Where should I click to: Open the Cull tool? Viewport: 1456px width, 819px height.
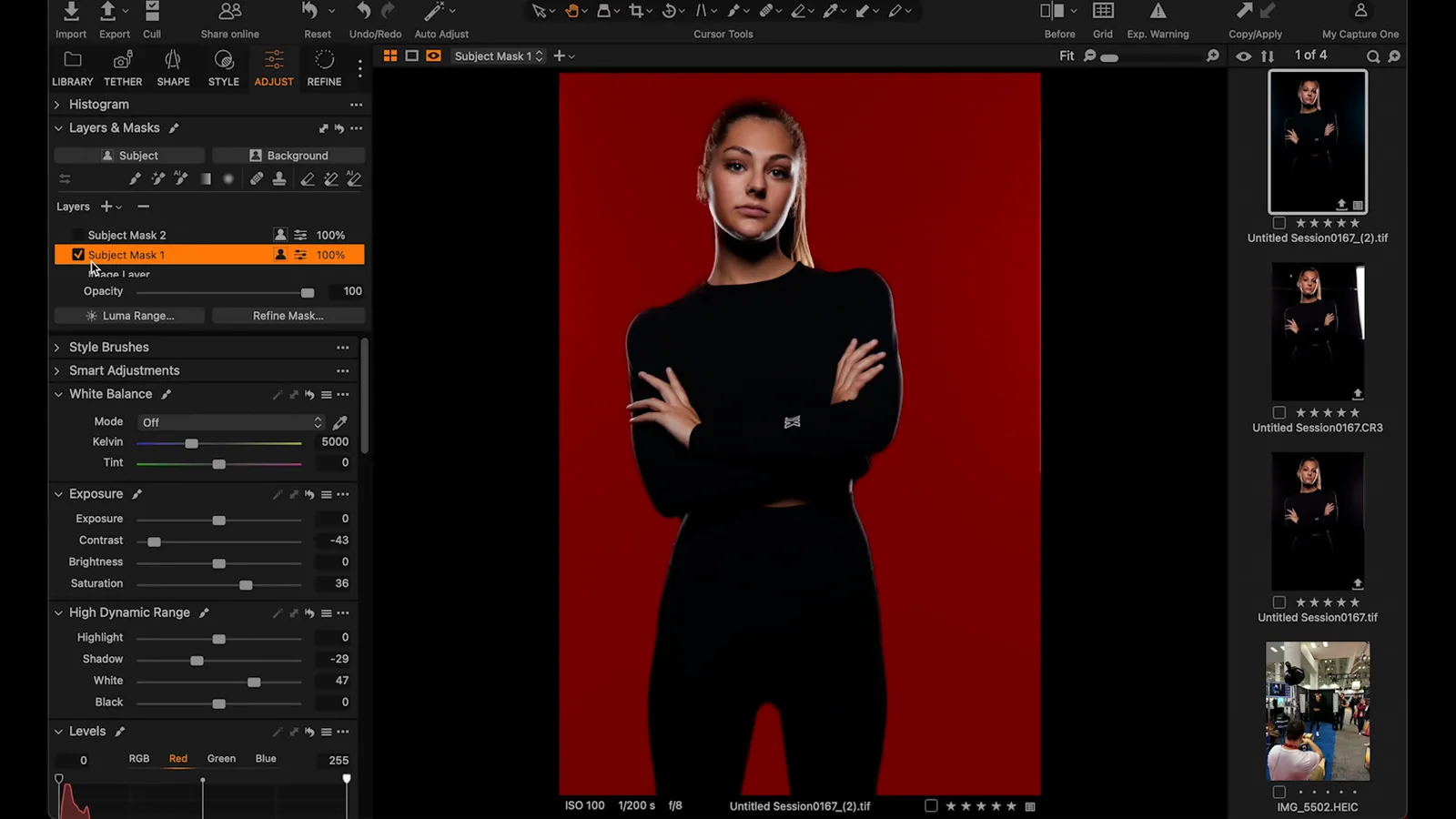click(152, 12)
